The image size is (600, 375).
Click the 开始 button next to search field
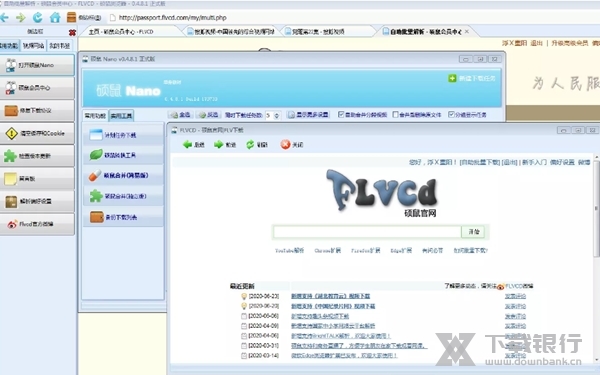pyautogui.click(x=474, y=232)
